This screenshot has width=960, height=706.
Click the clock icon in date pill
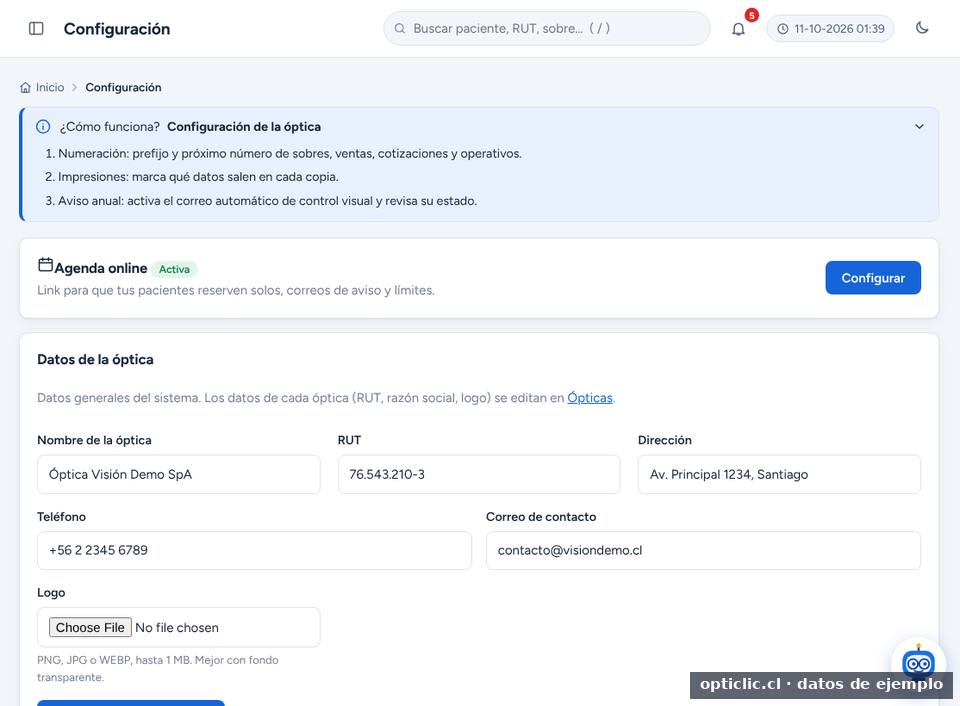[x=782, y=29]
